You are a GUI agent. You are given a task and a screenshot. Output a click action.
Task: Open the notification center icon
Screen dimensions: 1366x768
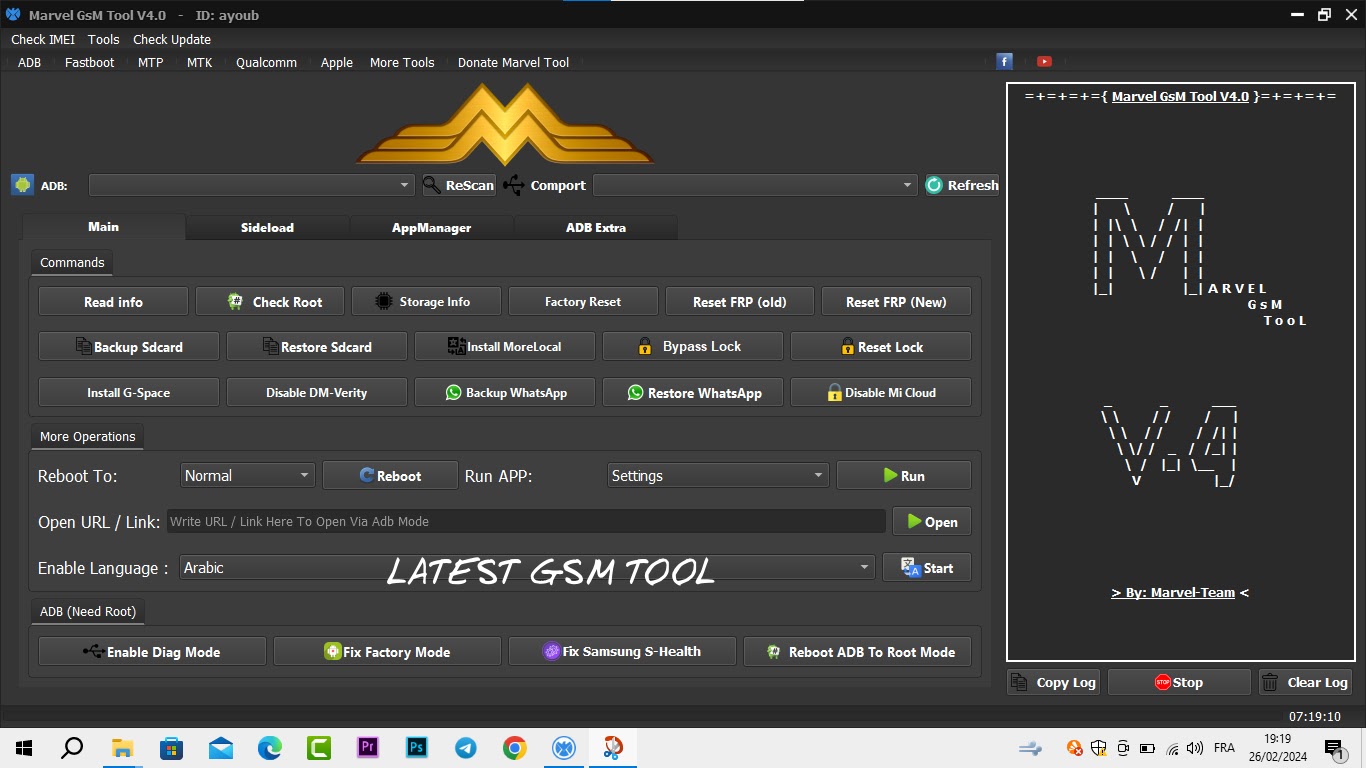1334,748
